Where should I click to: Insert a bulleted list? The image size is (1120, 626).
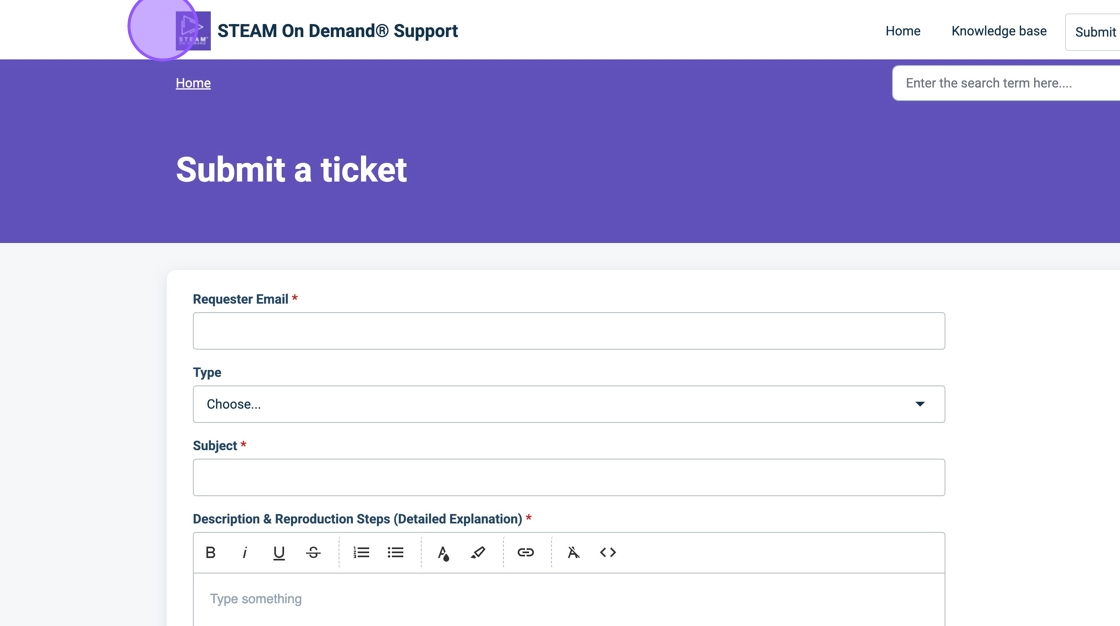[396, 552]
